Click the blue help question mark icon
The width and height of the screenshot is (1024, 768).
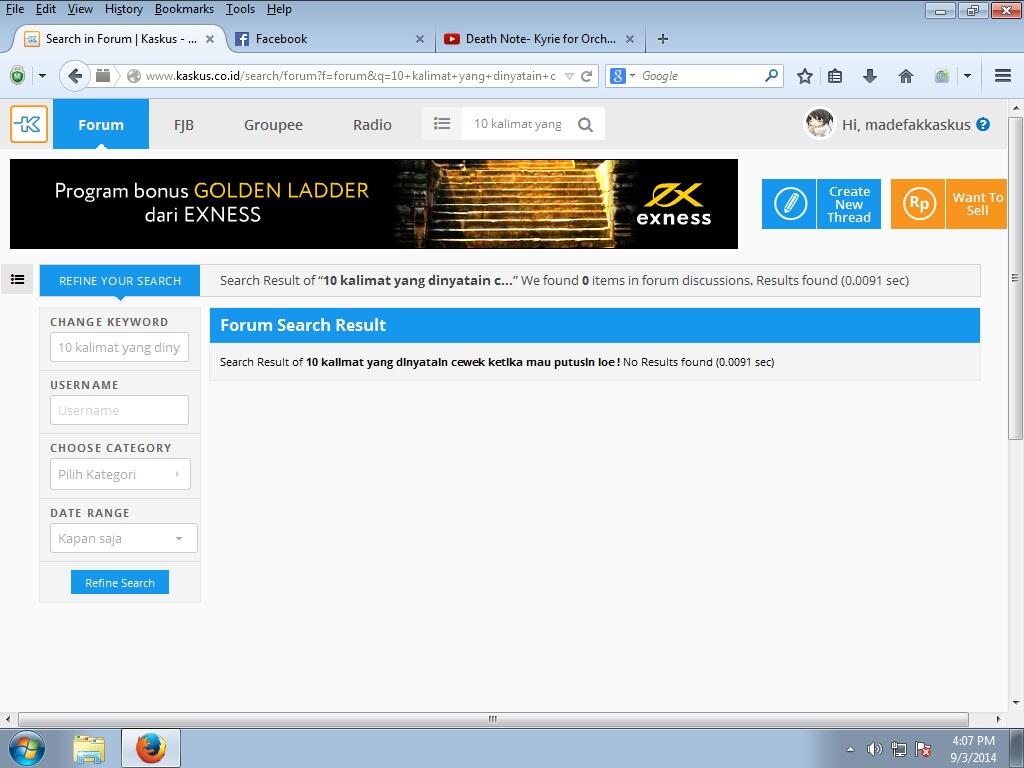(983, 124)
